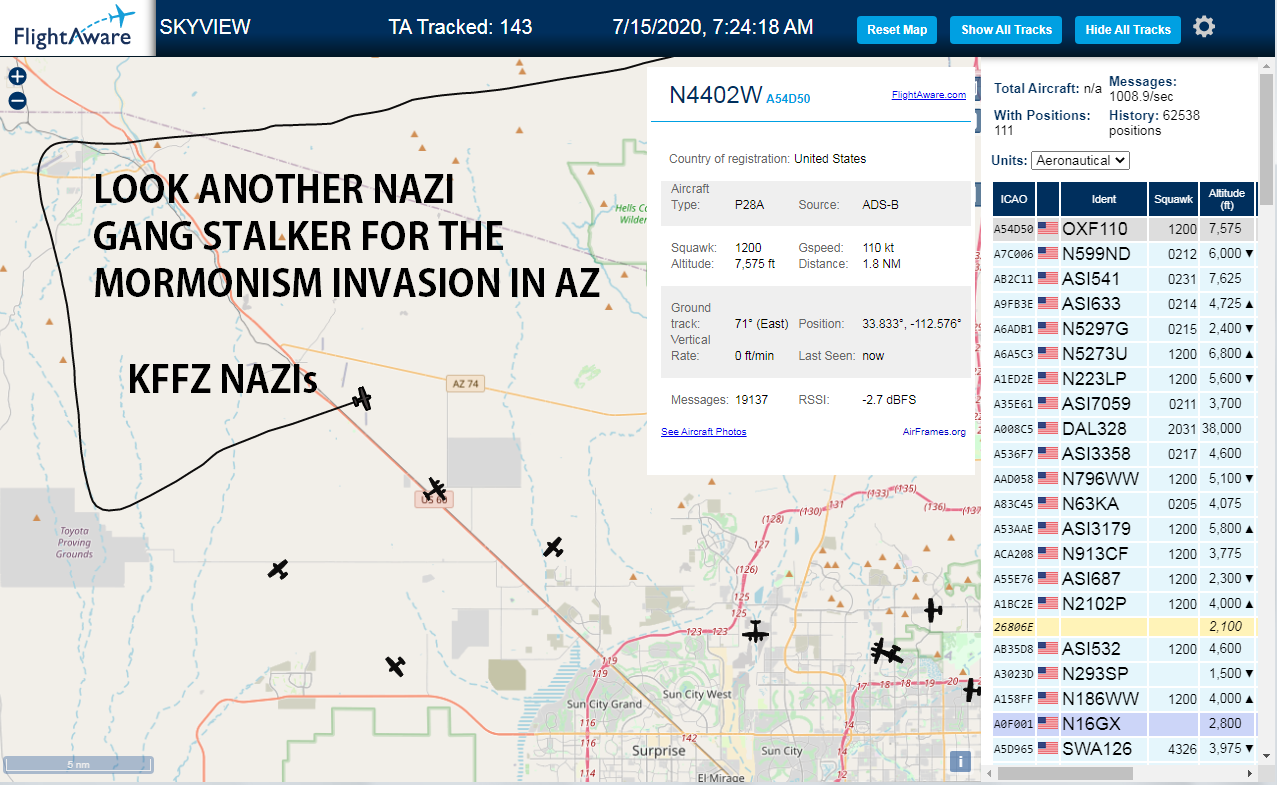
Task: Select aircraft icon over US 60 marker
Action: (x=436, y=489)
